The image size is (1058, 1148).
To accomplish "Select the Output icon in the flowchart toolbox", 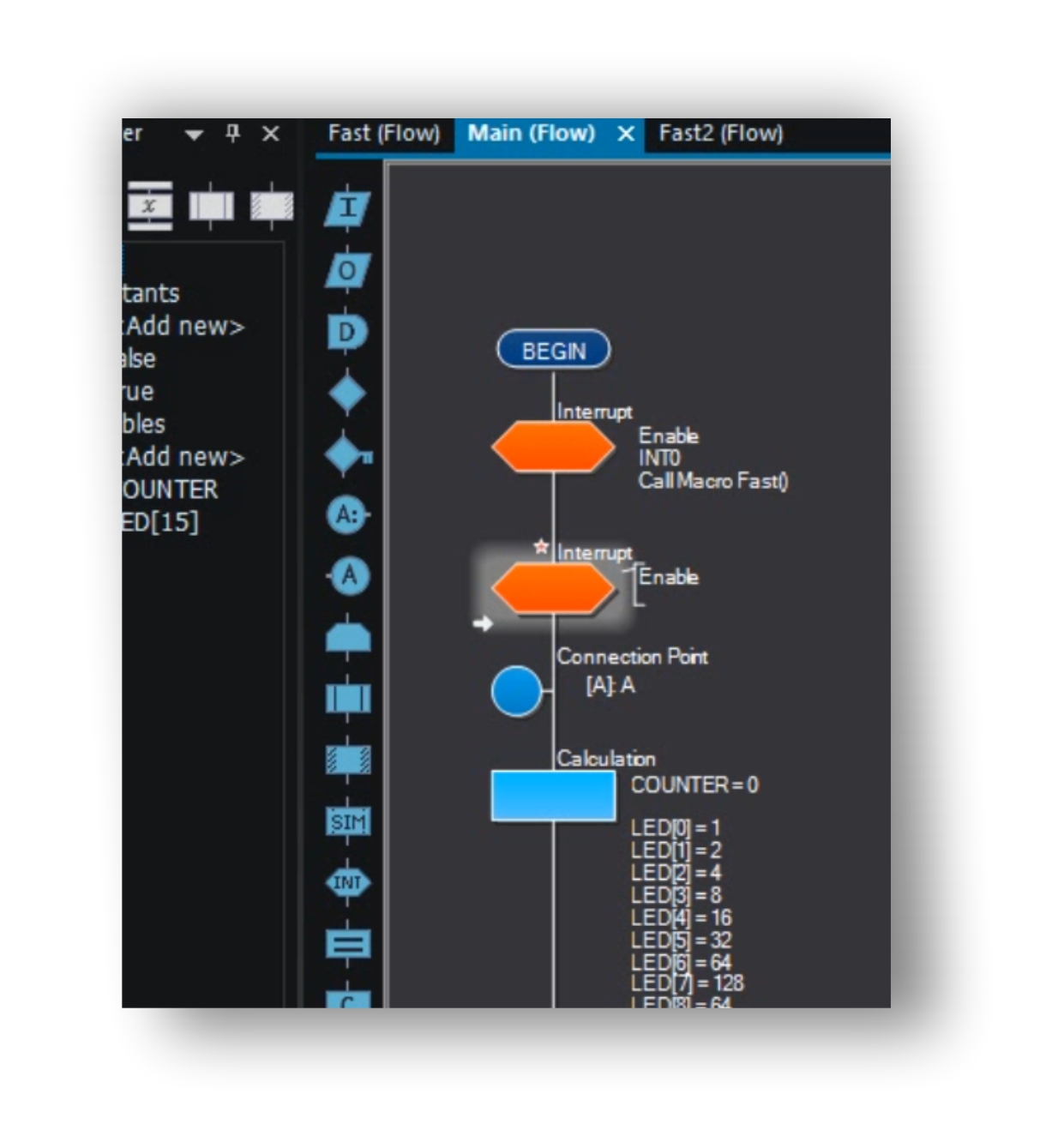I will (347, 271).
